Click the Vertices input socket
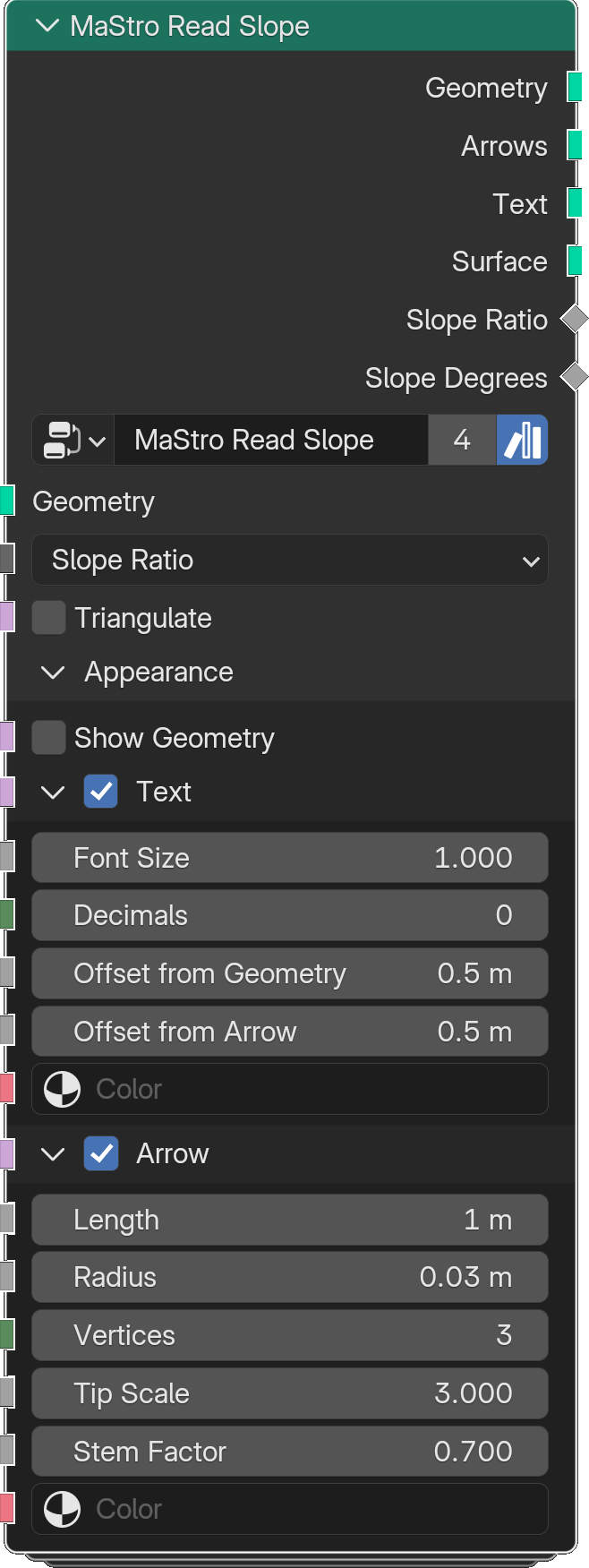589x1568 pixels. (x=7, y=1334)
